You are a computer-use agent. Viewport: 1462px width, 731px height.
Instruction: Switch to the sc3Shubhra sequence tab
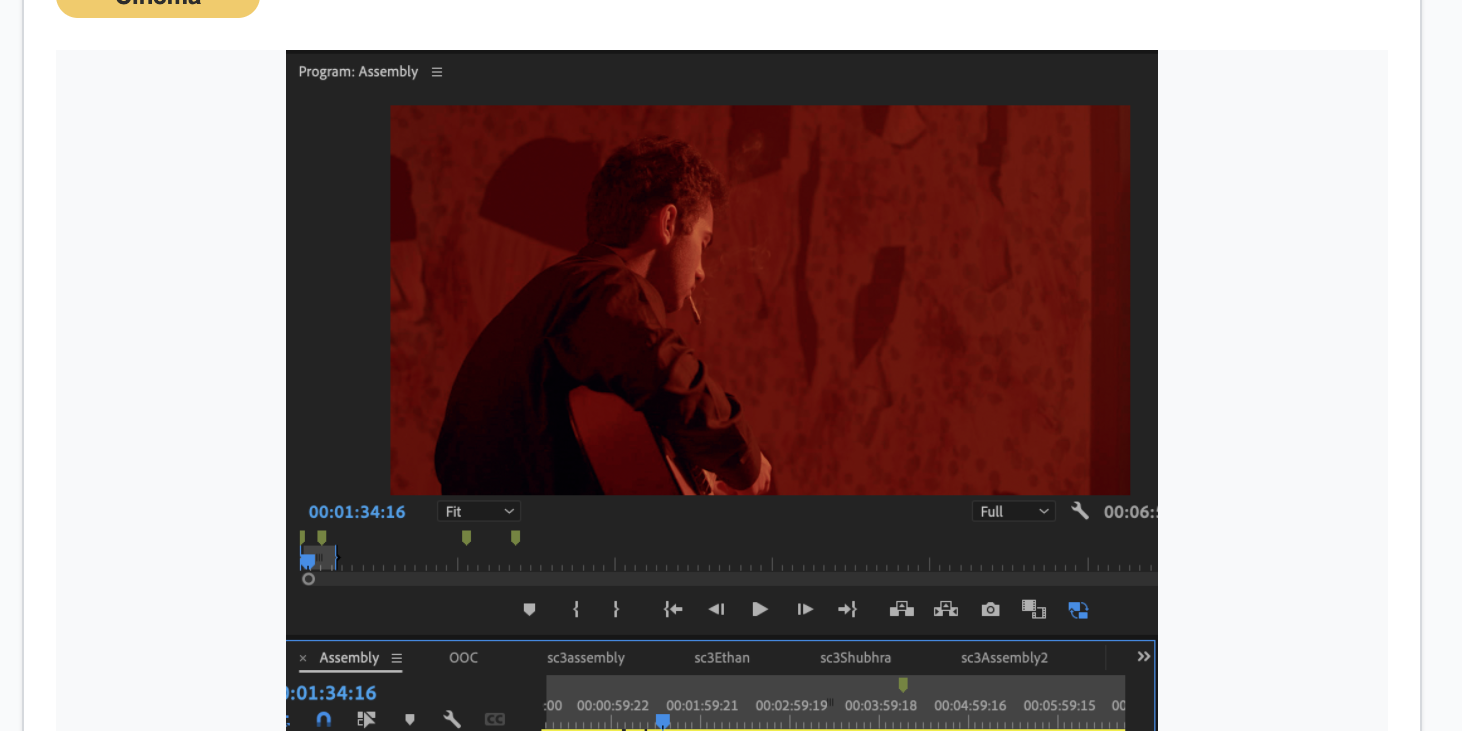pos(855,658)
